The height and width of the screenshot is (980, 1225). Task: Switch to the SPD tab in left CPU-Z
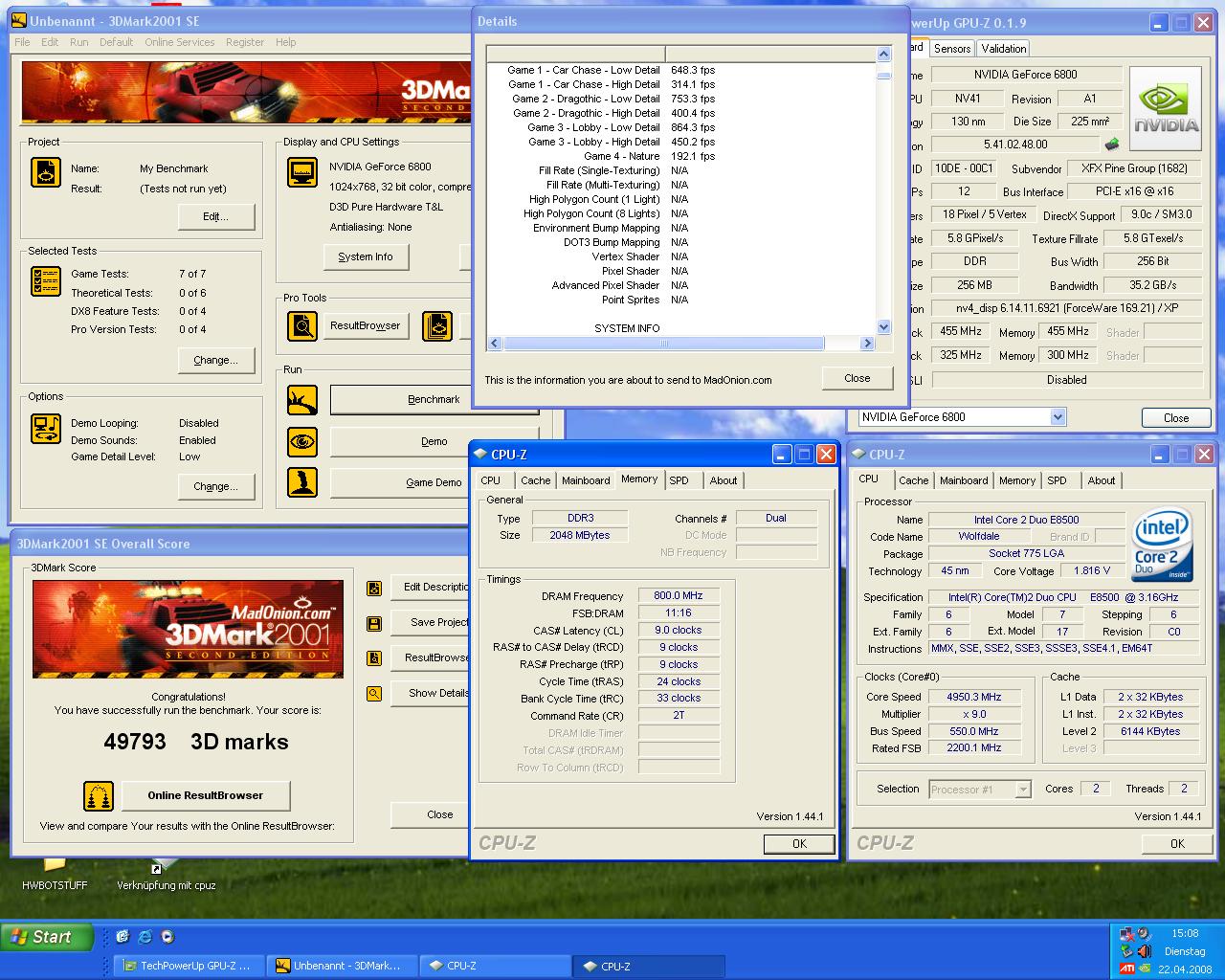point(679,480)
